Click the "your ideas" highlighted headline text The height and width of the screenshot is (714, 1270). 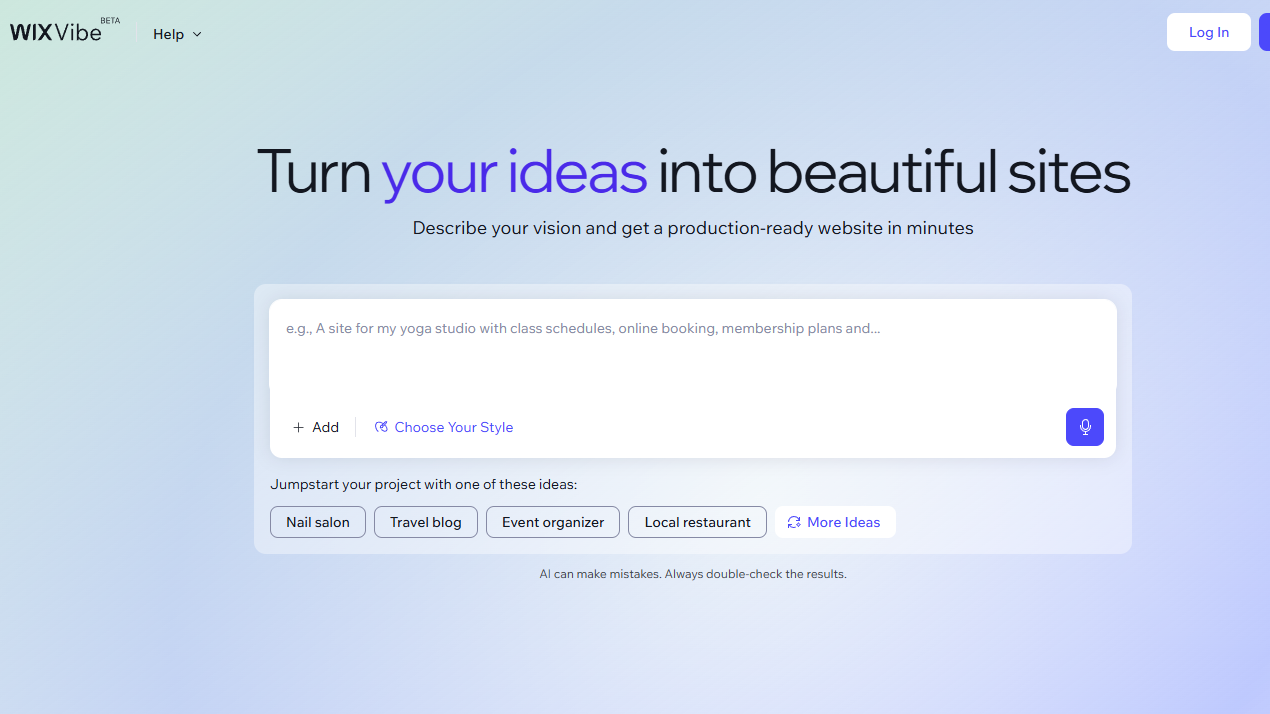(514, 172)
